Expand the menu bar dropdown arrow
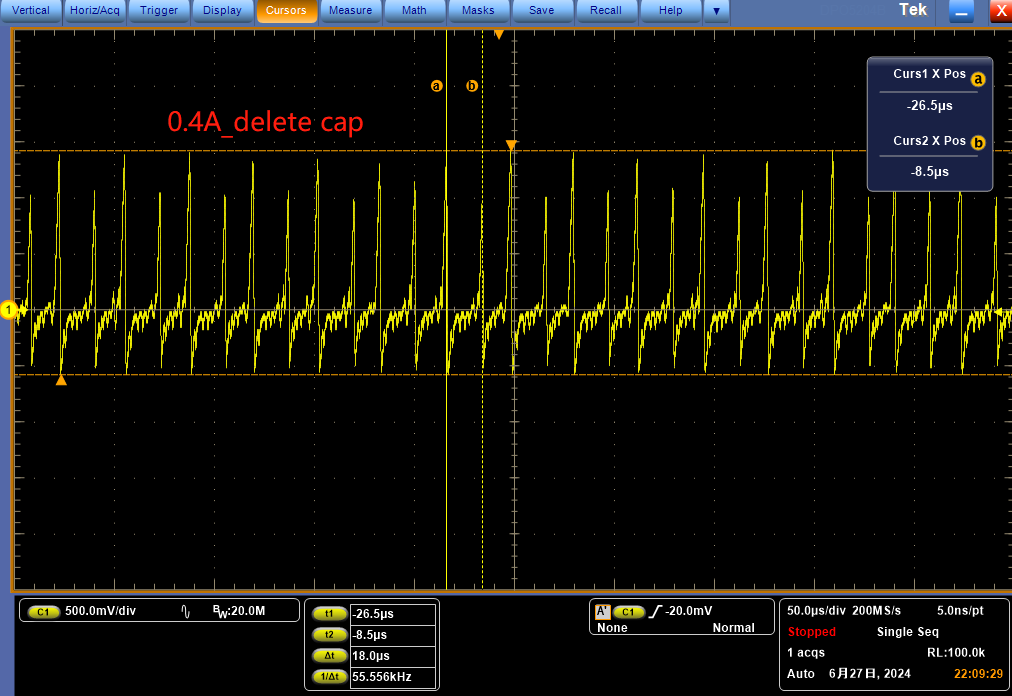The width and height of the screenshot is (1012, 696). (x=716, y=10)
